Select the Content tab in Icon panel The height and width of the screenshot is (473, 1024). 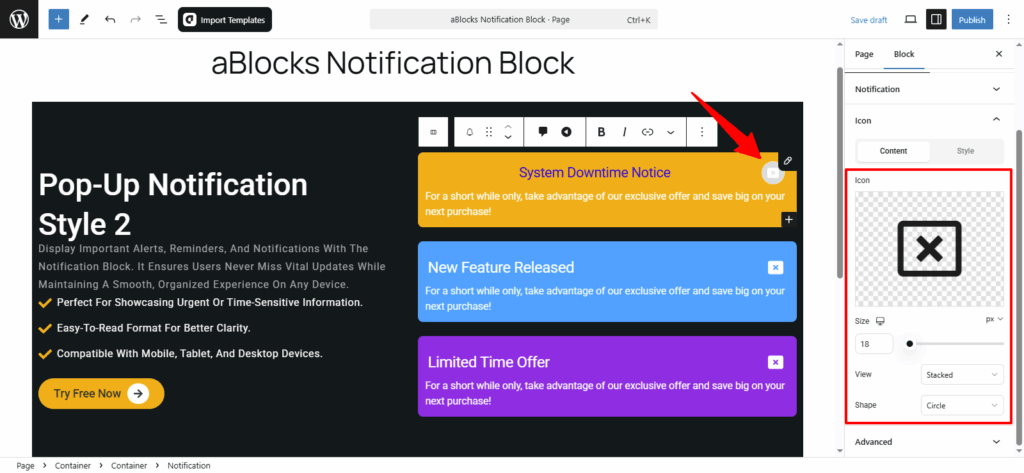[893, 151]
